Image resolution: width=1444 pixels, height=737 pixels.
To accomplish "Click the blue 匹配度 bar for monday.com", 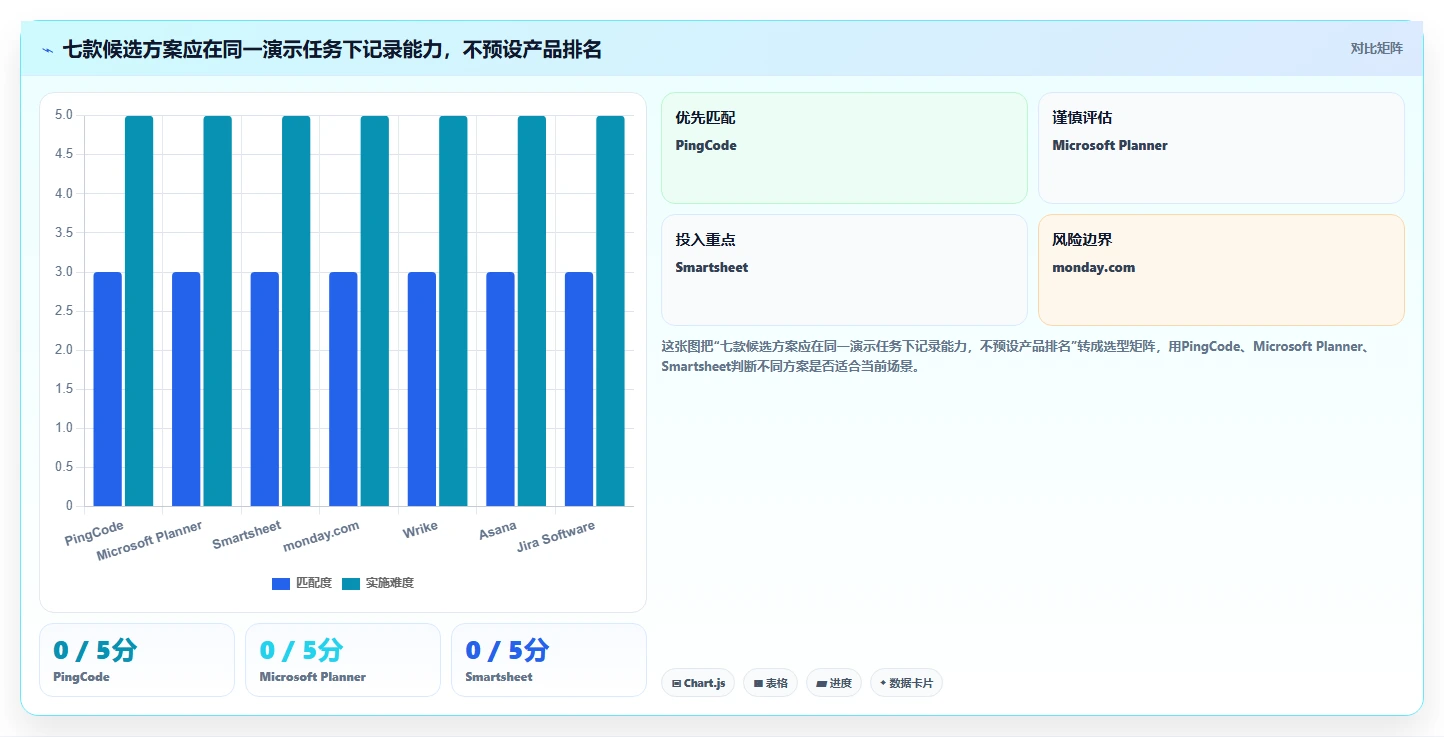I will 343,389.
